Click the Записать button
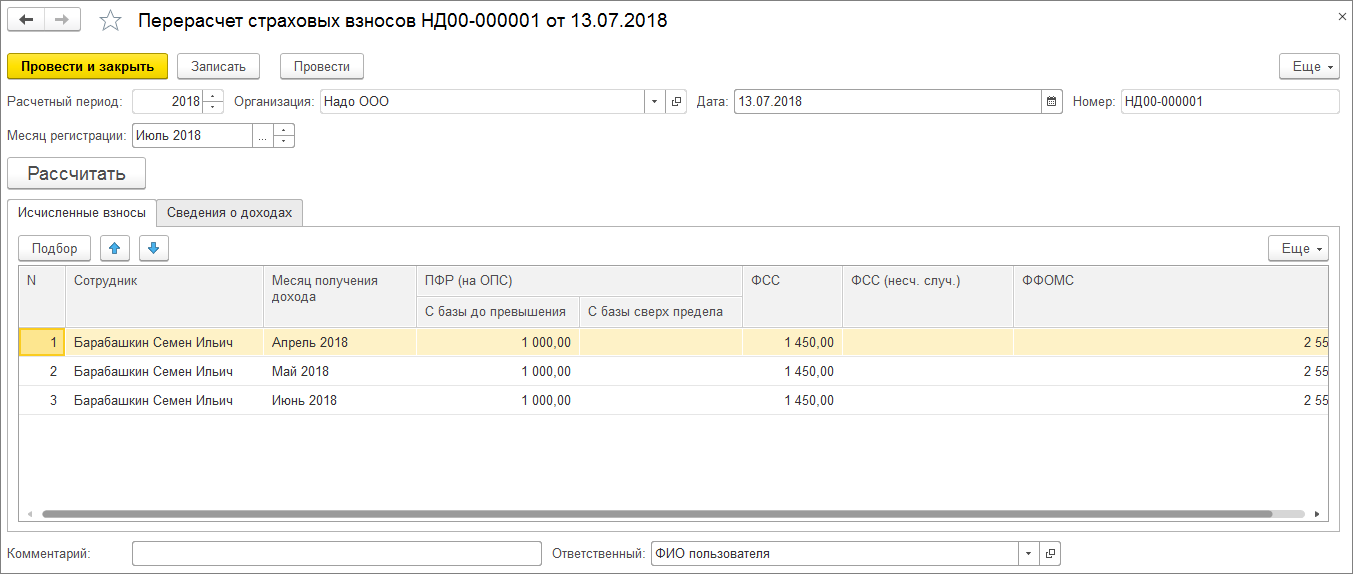 pyautogui.click(x=218, y=66)
